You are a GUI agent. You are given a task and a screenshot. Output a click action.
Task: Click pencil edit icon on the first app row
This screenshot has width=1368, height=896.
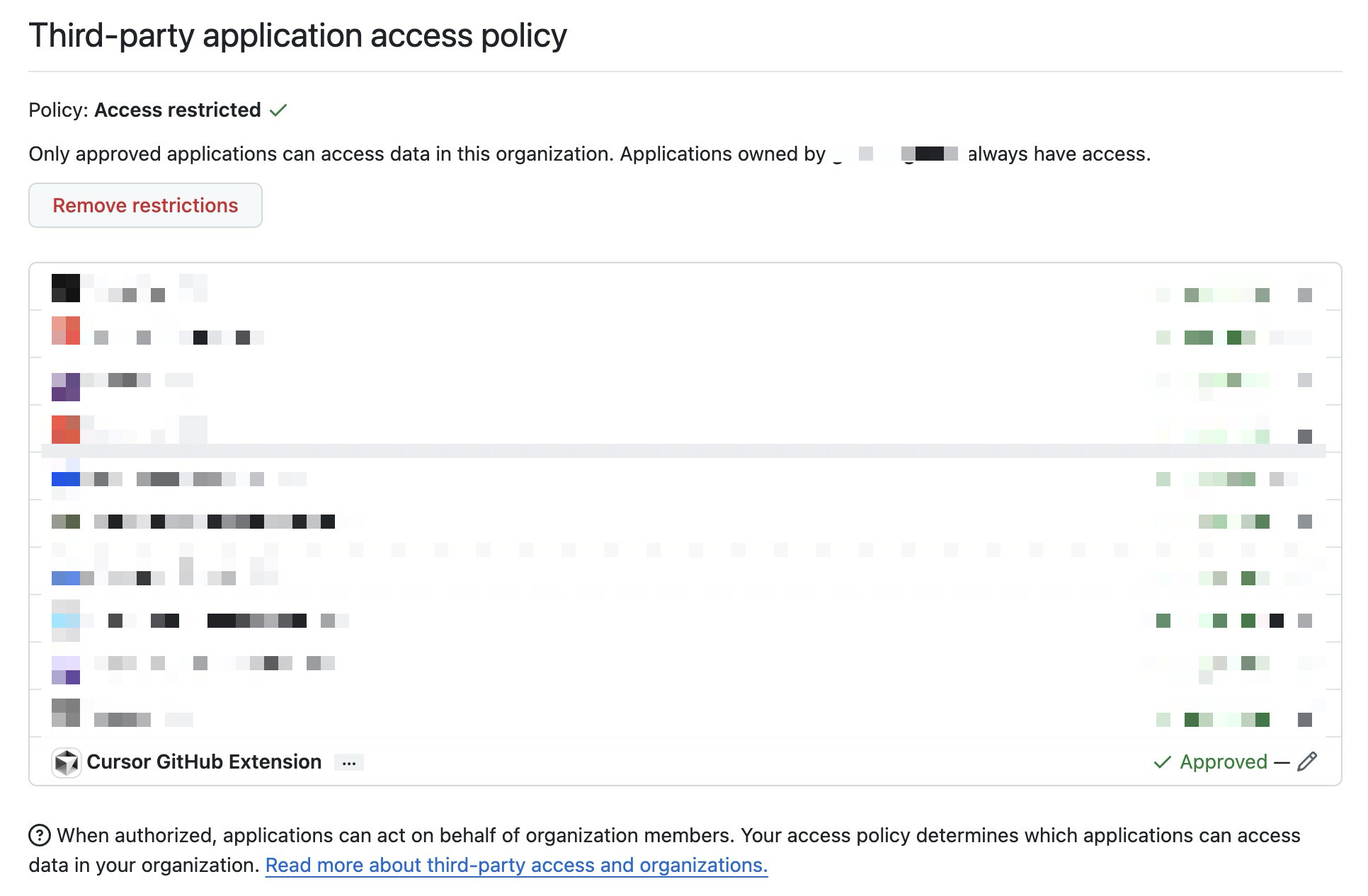pyautogui.click(x=1305, y=295)
